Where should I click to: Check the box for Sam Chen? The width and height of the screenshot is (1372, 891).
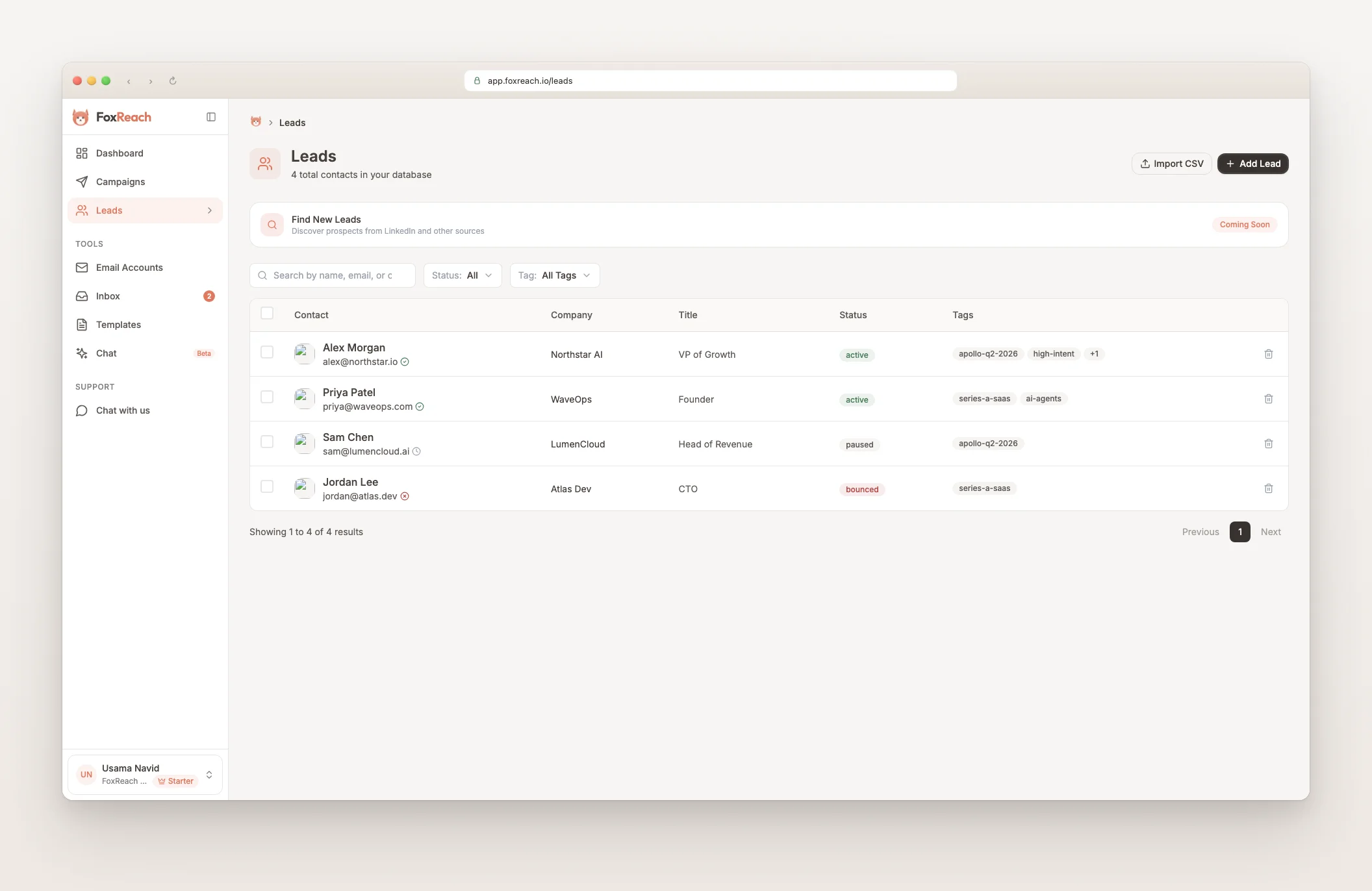[267, 442]
